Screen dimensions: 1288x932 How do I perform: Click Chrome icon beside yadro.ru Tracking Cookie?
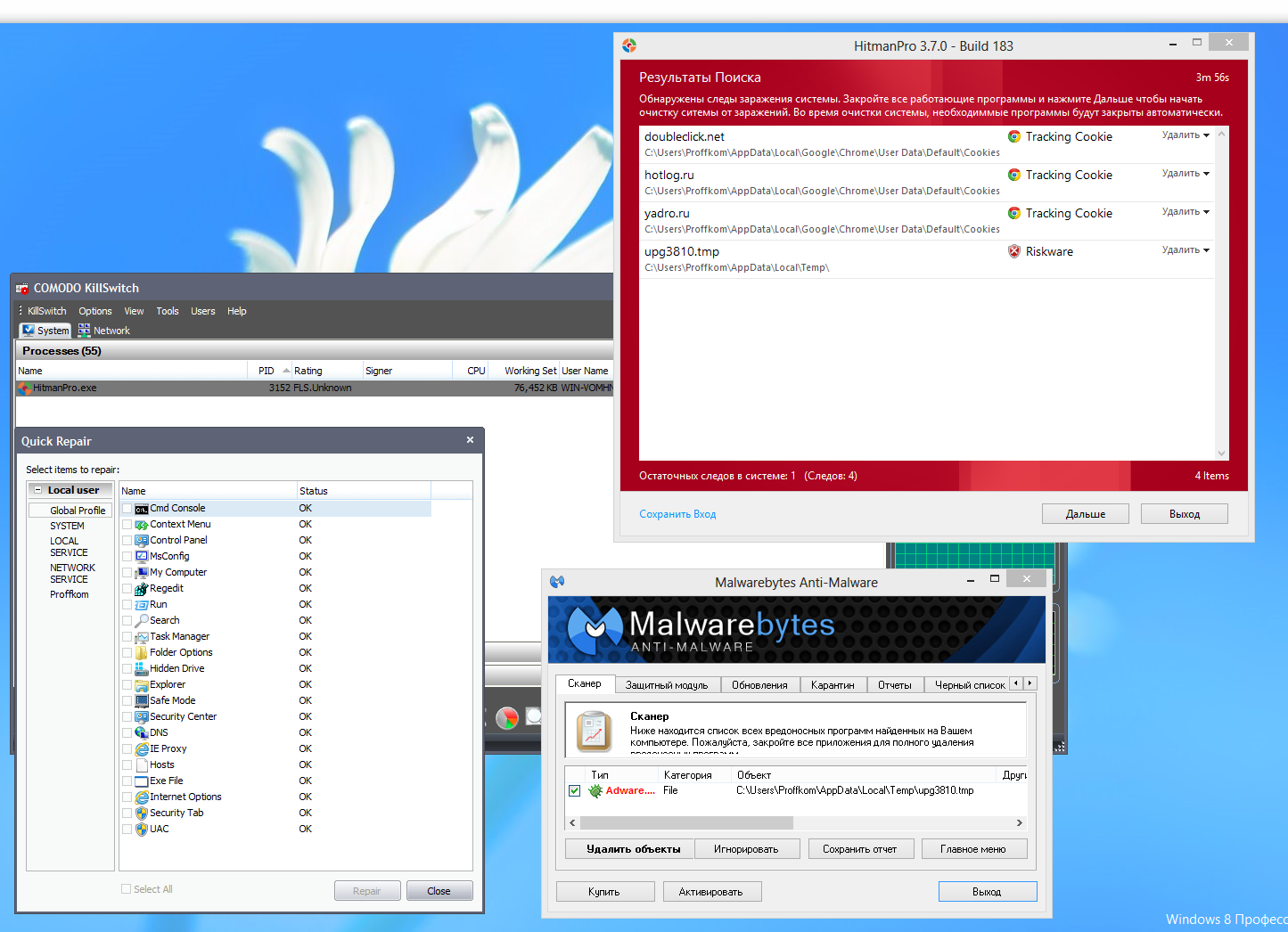click(x=1014, y=213)
